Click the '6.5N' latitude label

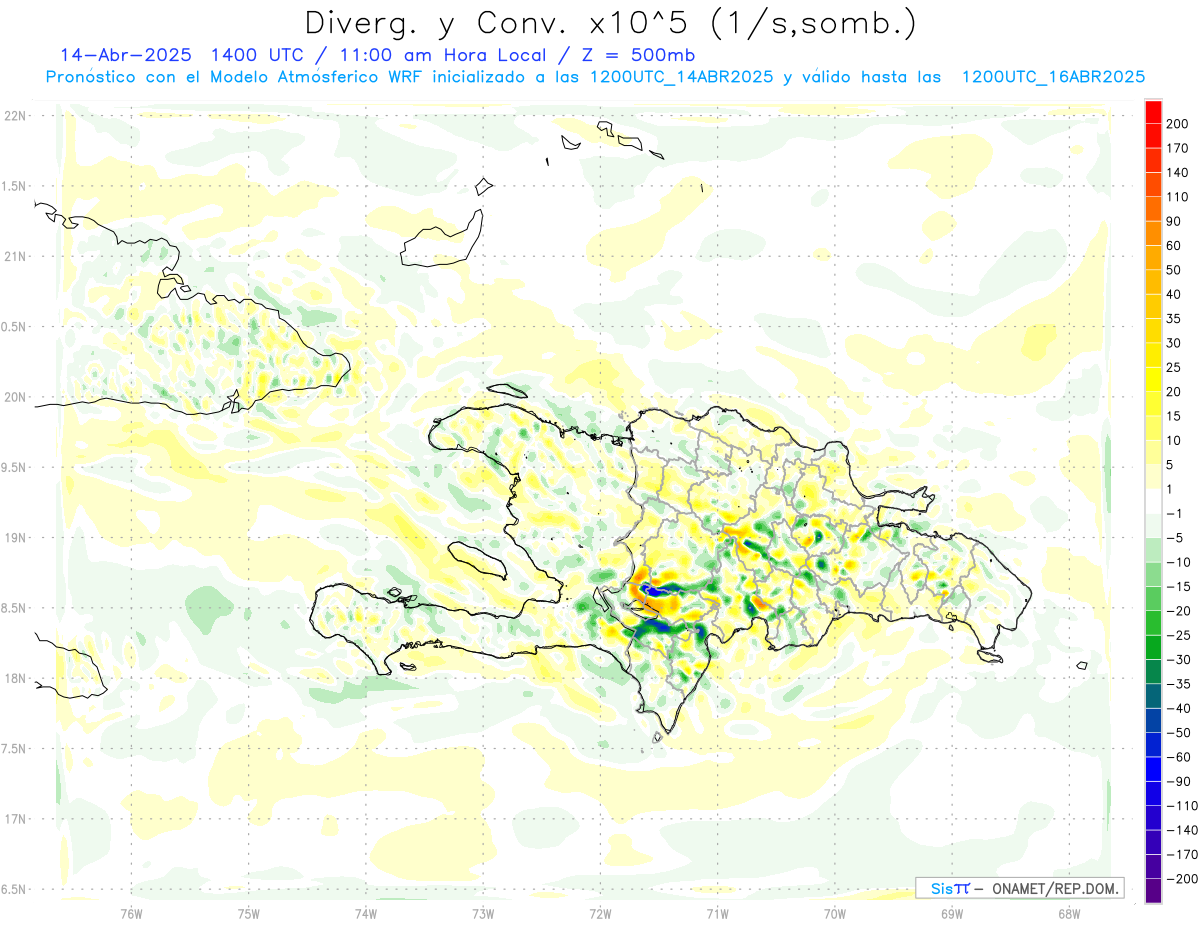point(14,890)
